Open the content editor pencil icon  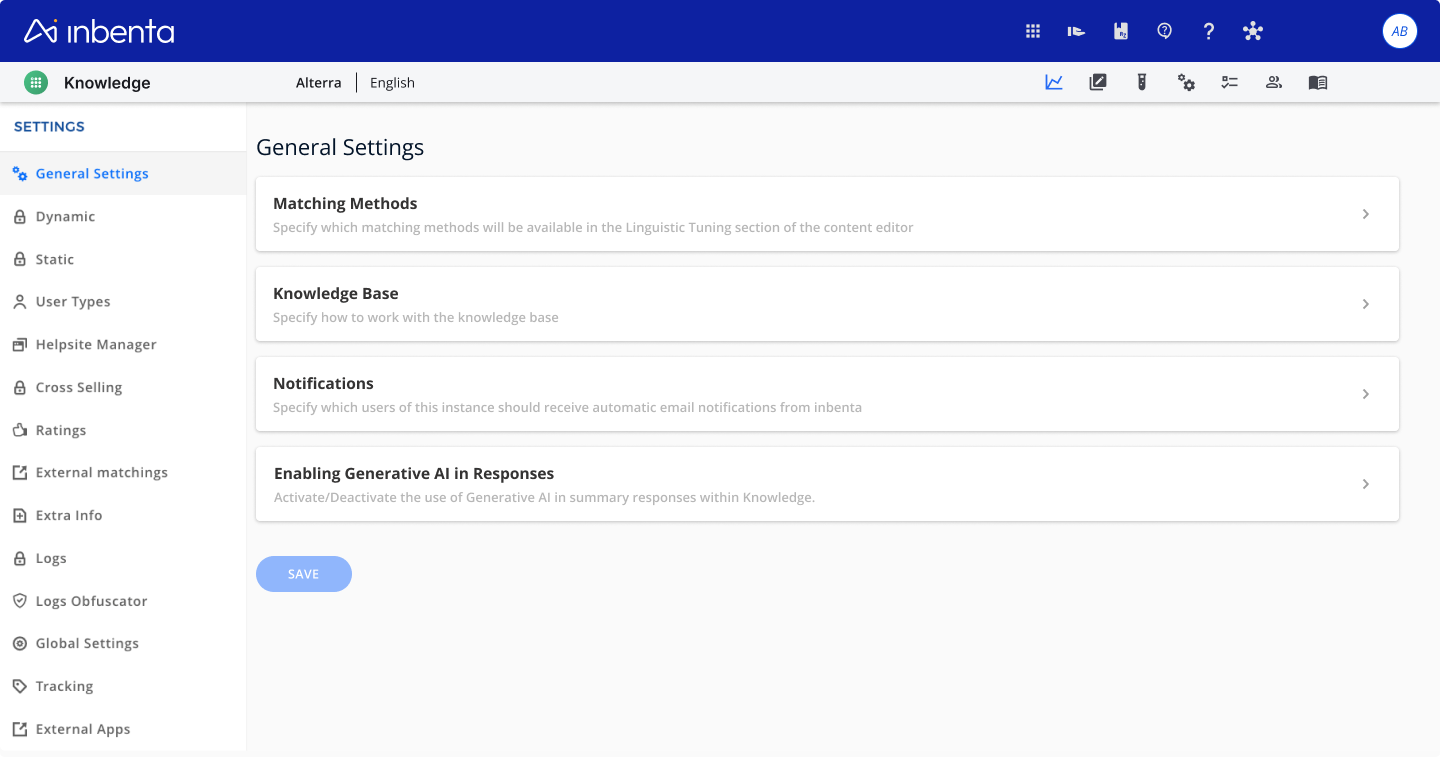[x=1098, y=83]
